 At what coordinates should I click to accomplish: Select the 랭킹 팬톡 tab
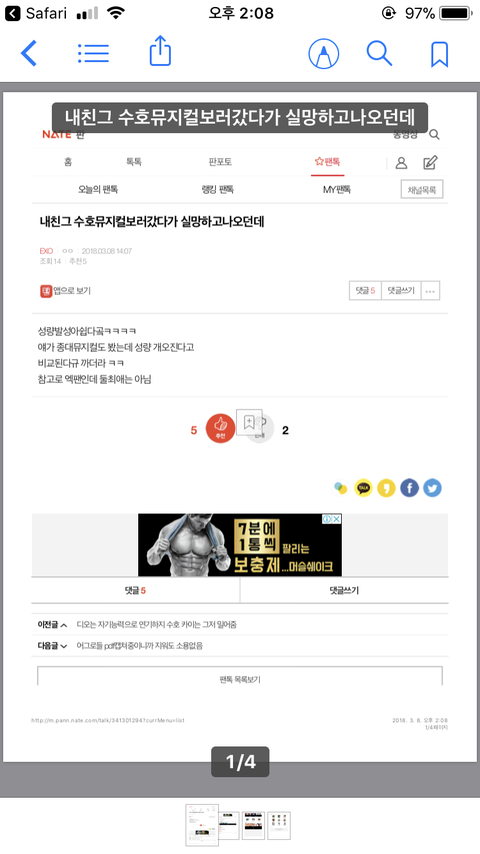217,190
